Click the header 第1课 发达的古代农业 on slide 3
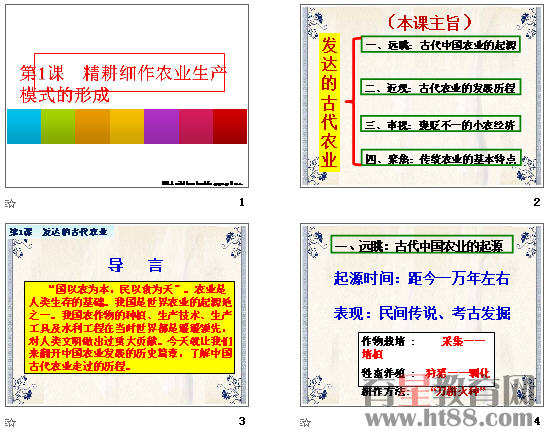 click(x=58, y=231)
